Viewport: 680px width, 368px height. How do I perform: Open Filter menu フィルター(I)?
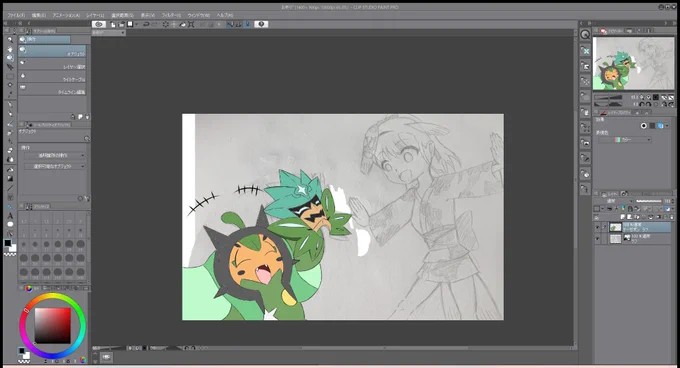(171, 15)
